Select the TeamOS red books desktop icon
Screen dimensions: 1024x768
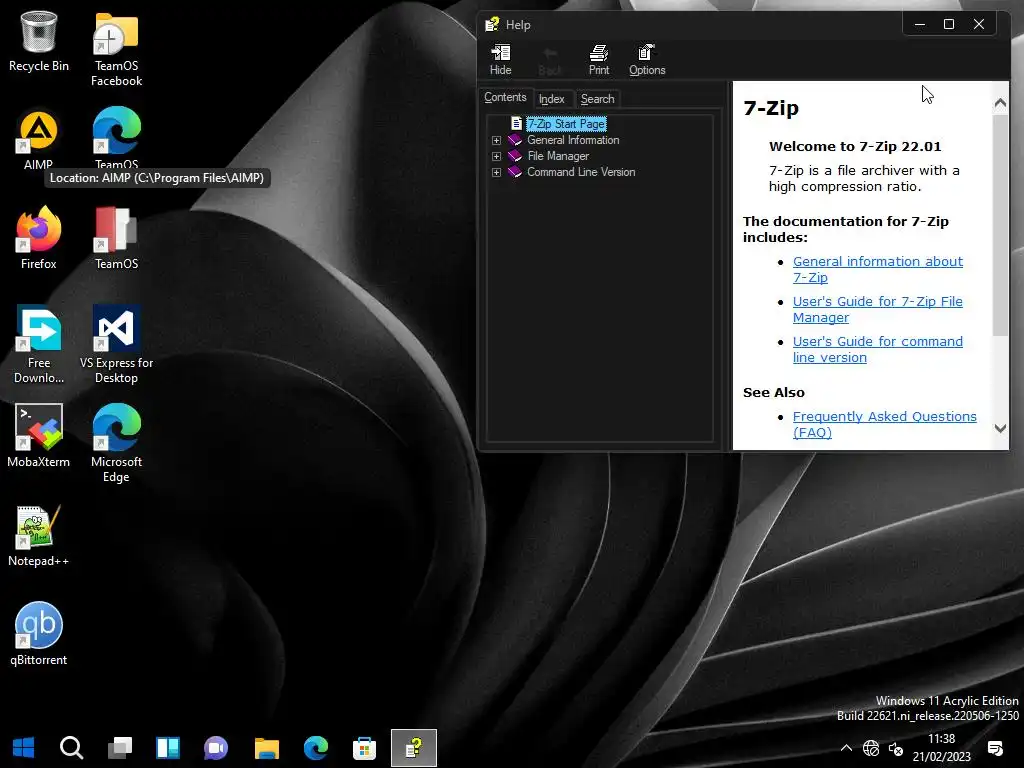tap(116, 238)
